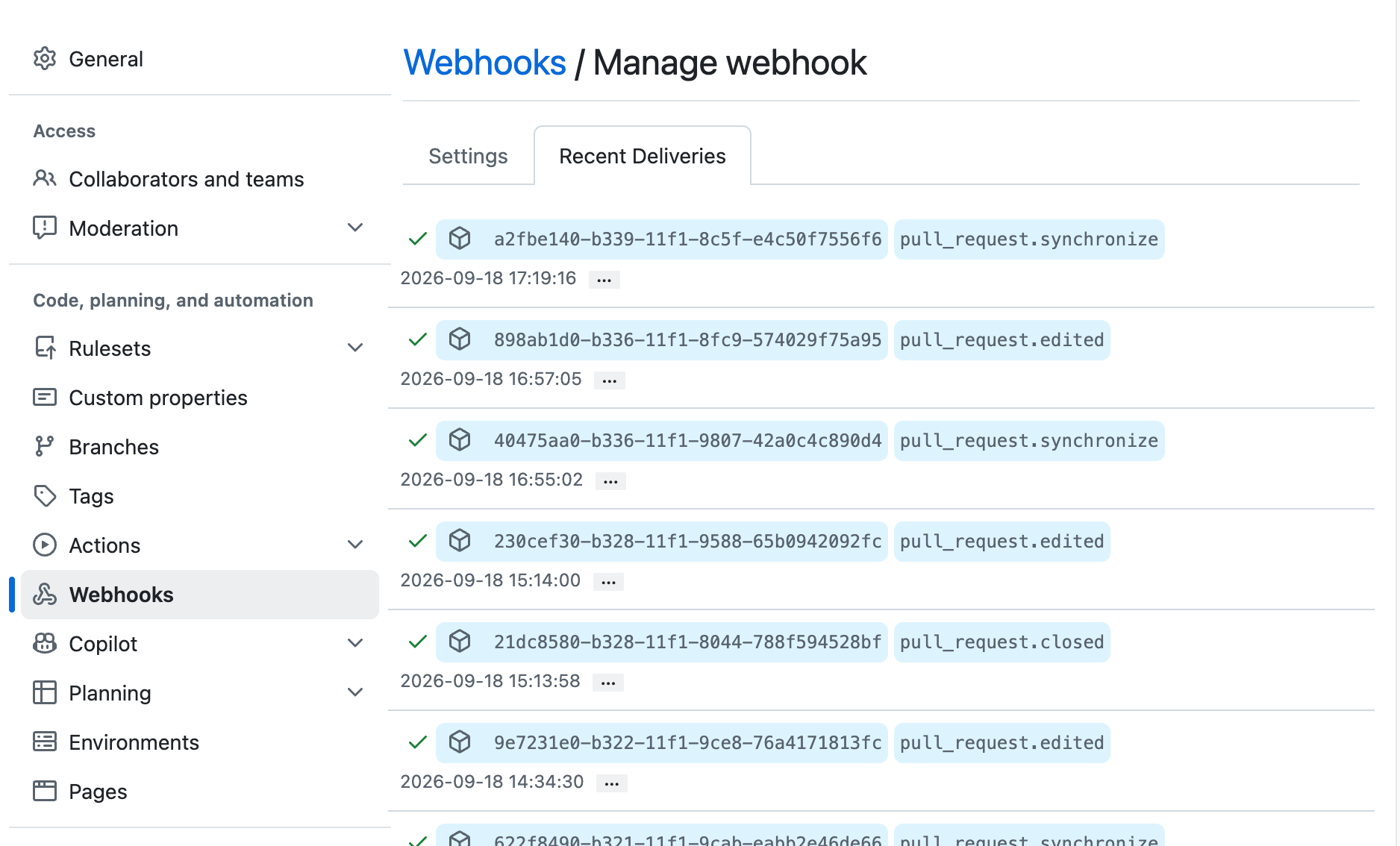Open Collaborators and teams settings page
Viewport: 1400px width, 846px height.
[x=200, y=179]
